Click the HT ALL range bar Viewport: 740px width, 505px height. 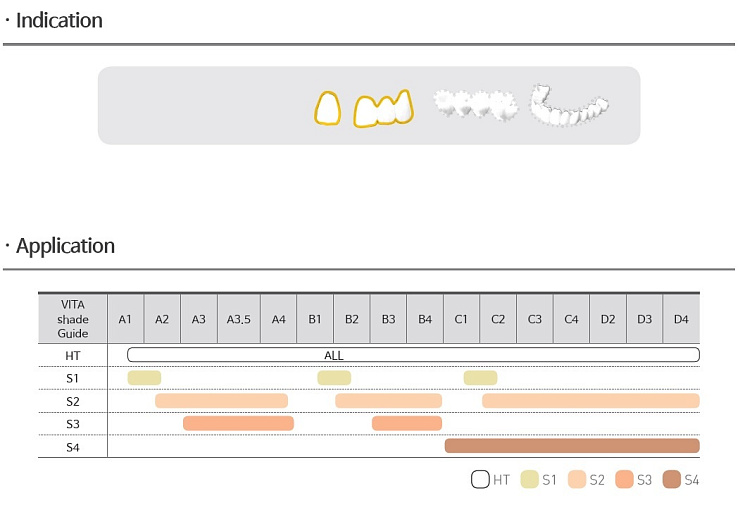pos(413,355)
